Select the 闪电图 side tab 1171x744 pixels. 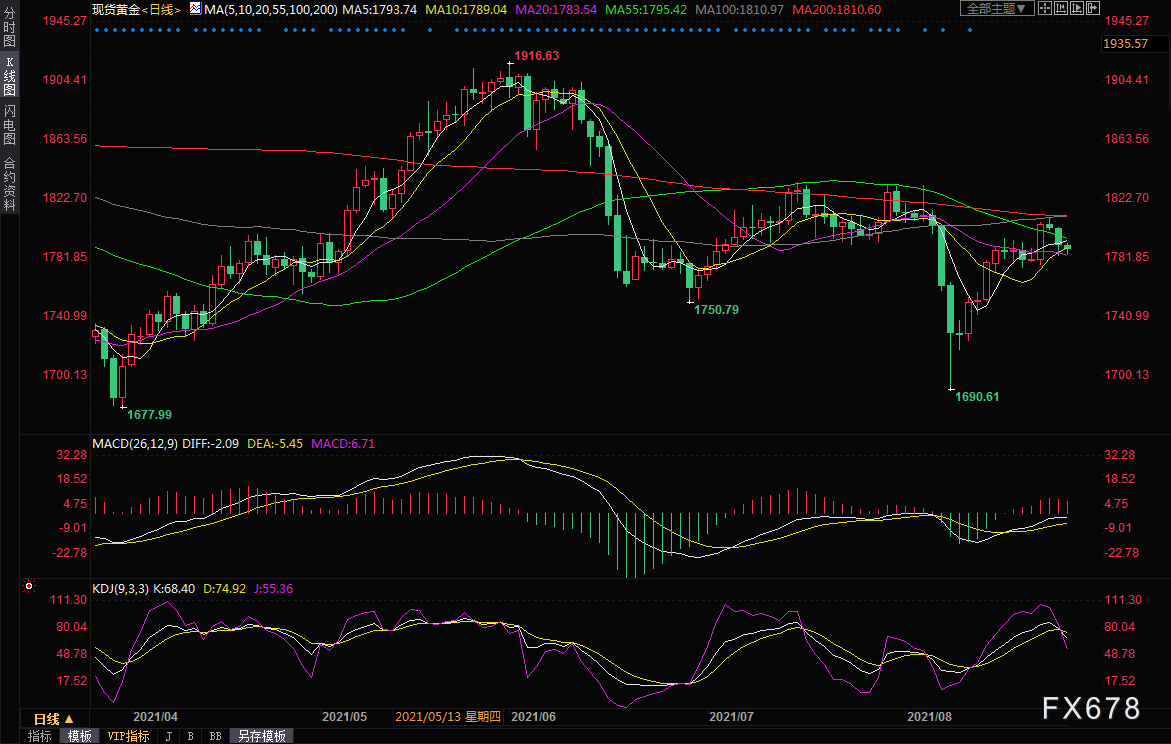pos(9,124)
